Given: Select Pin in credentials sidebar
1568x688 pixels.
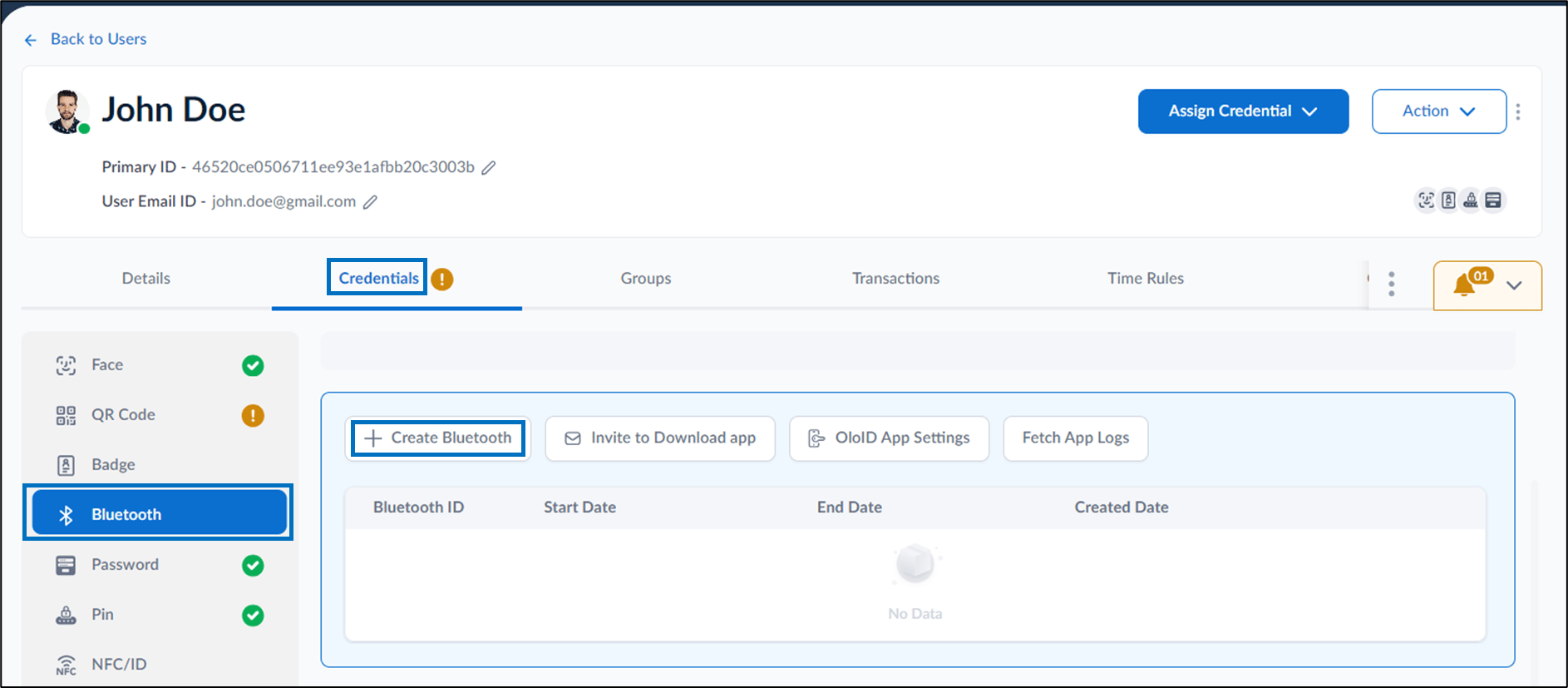Looking at the screenshot, I should 159,615.
